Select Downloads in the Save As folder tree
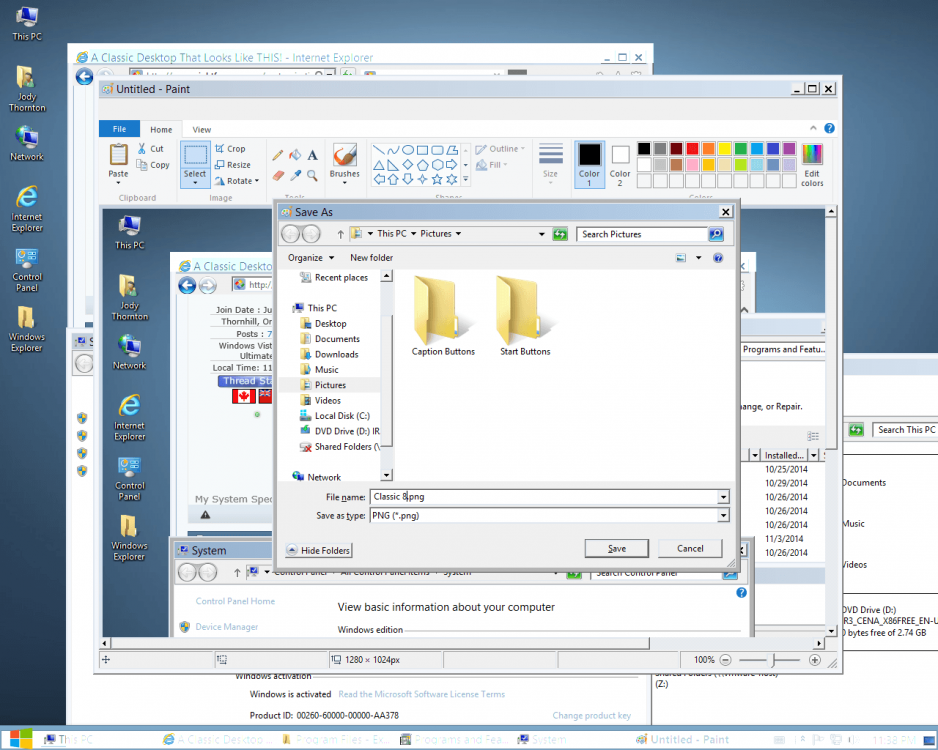 click(x=336, y=355)
